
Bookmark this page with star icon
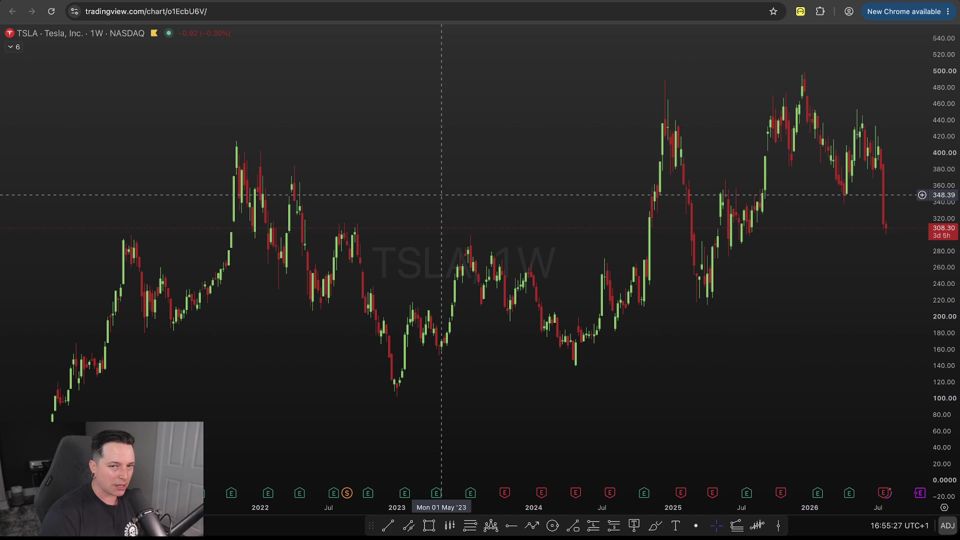[x=773, y=11]
